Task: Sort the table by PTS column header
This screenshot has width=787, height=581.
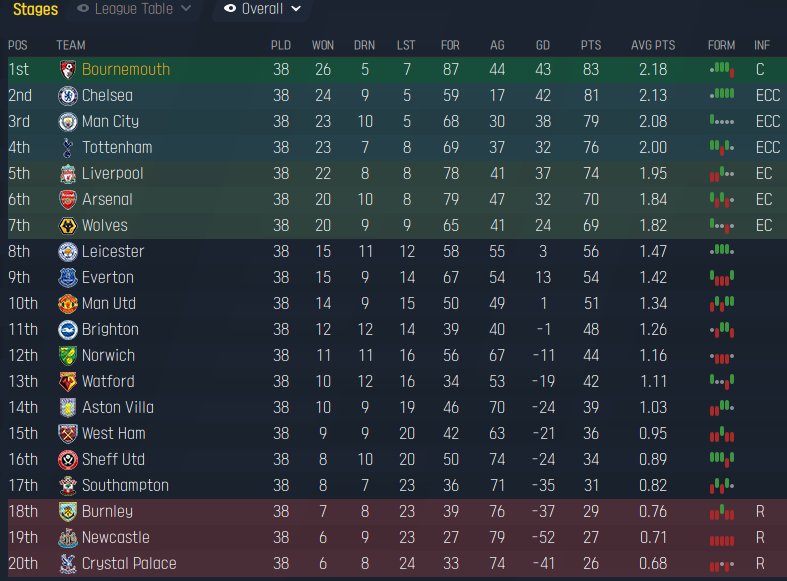Action: tap(591, 45)
